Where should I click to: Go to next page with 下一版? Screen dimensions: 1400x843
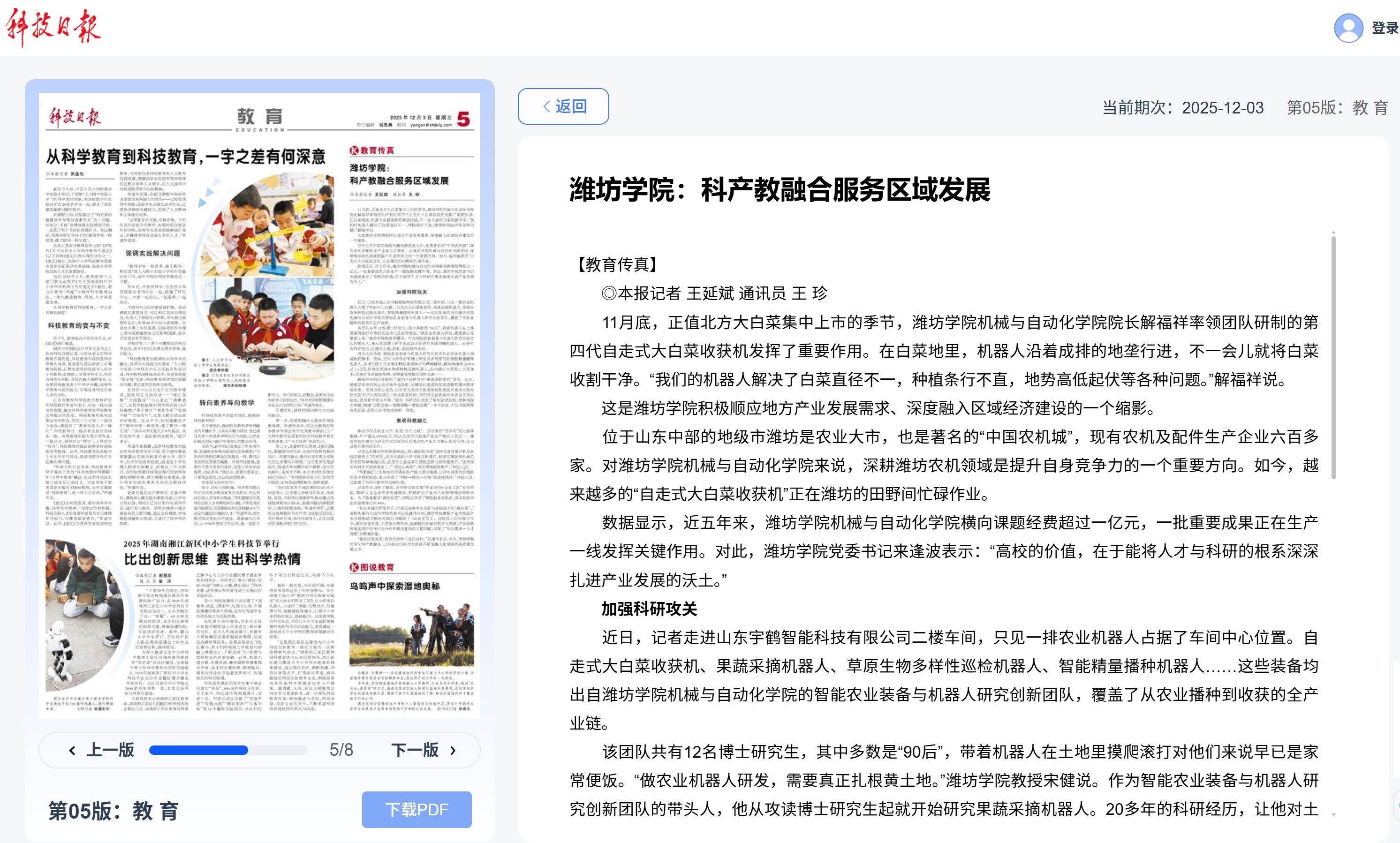pyautogui.click(x=415, y=750)
